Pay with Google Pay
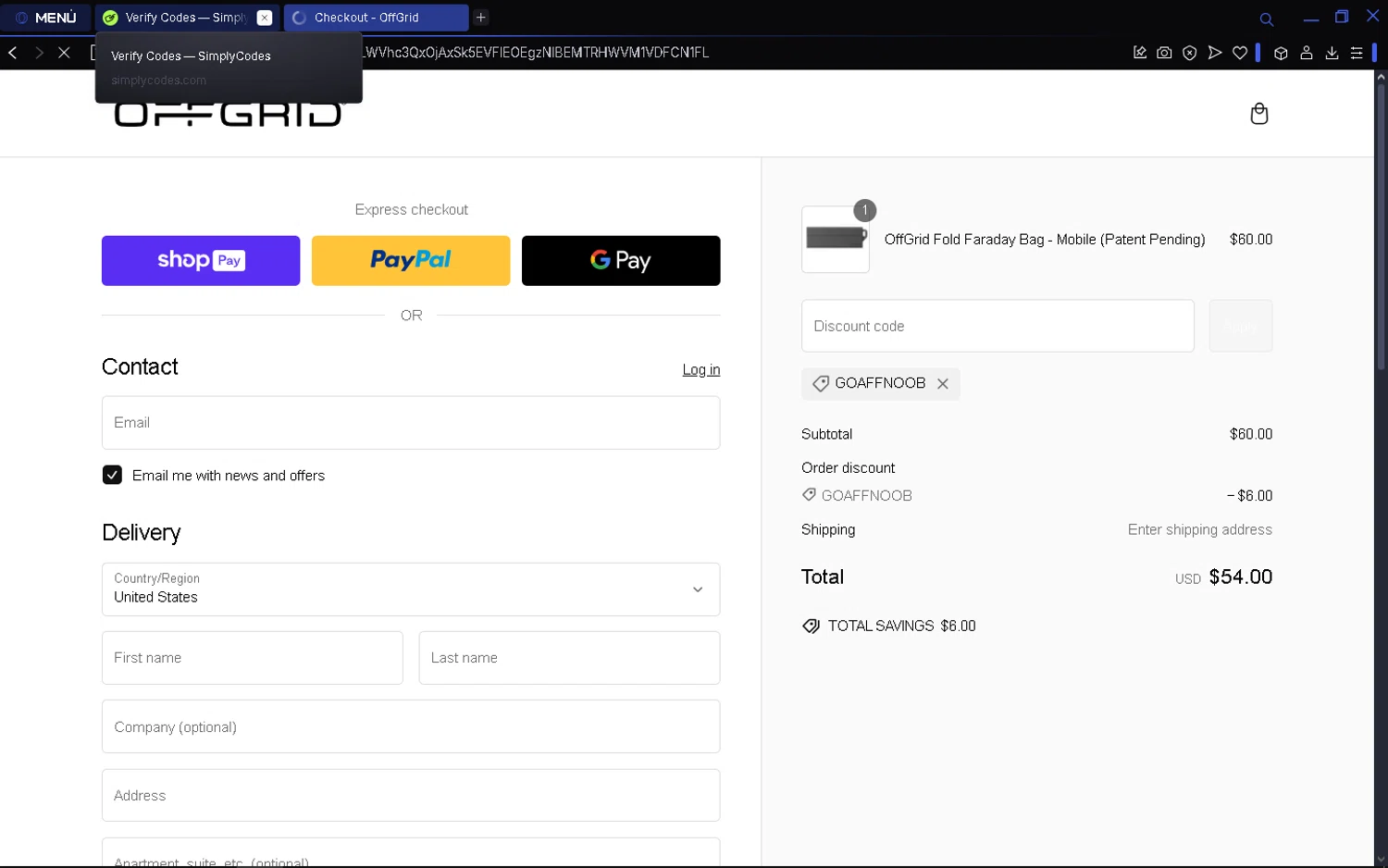Viewport: 1388px width, 868px height. point(621,260)
